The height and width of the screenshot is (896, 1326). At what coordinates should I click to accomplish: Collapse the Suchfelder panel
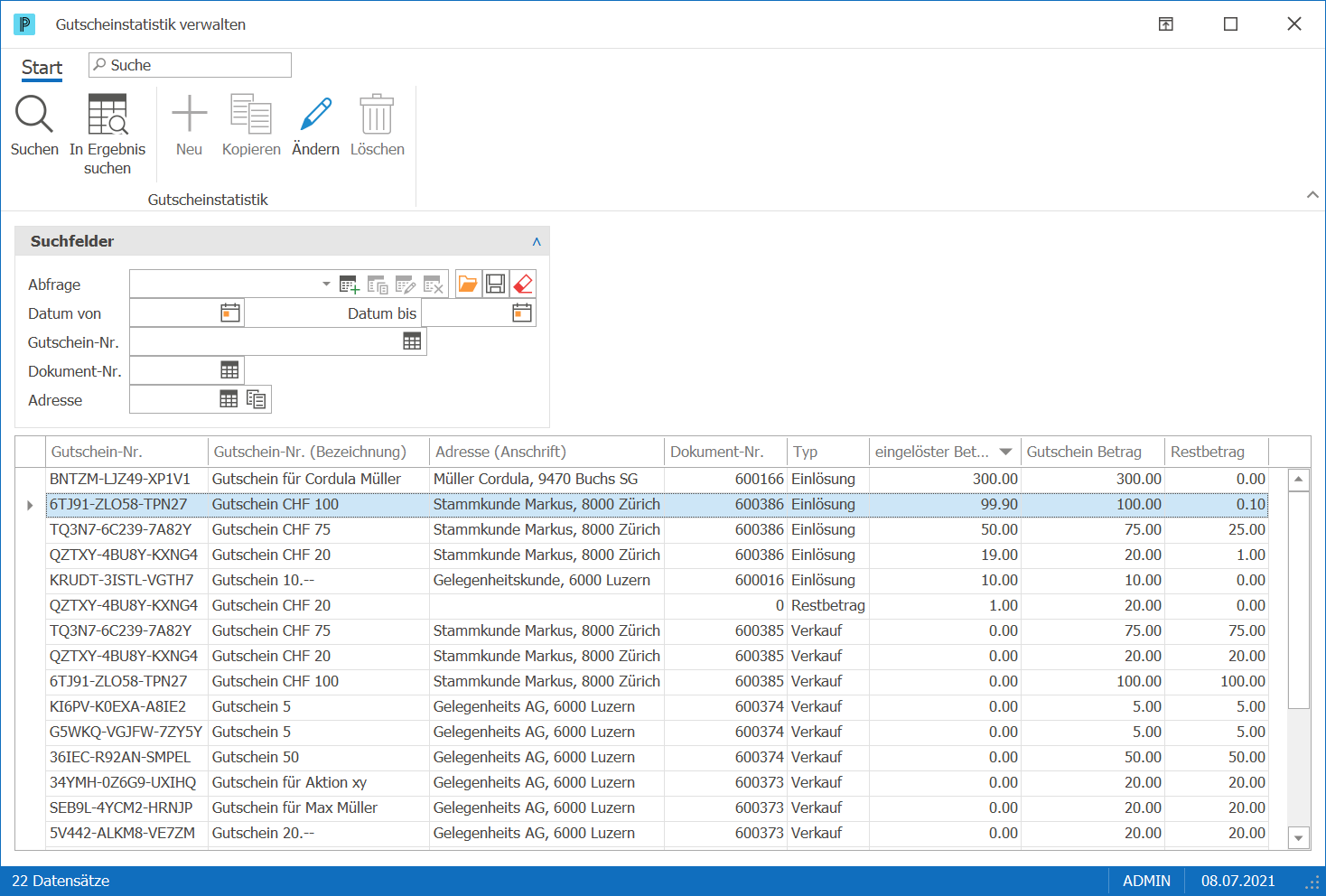[x=537, y=241]
